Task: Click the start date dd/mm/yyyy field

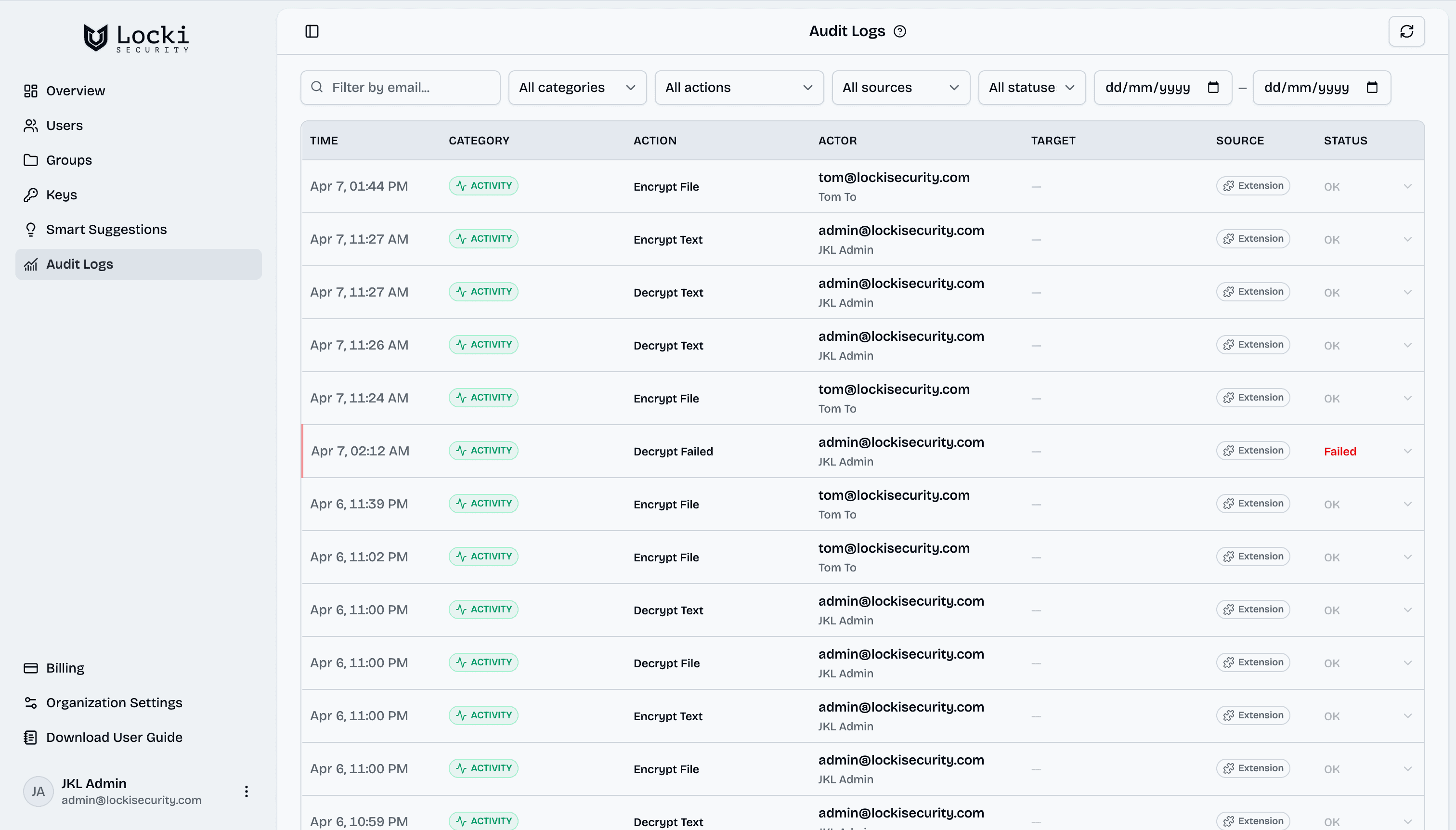Action: coord(1163,87)
